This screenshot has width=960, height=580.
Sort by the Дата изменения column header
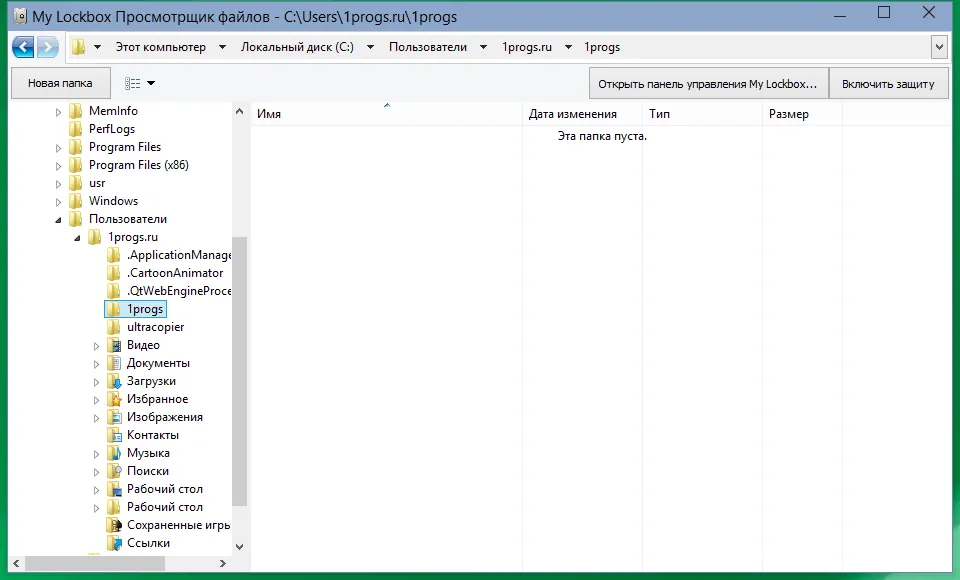(x=573, y=114)
